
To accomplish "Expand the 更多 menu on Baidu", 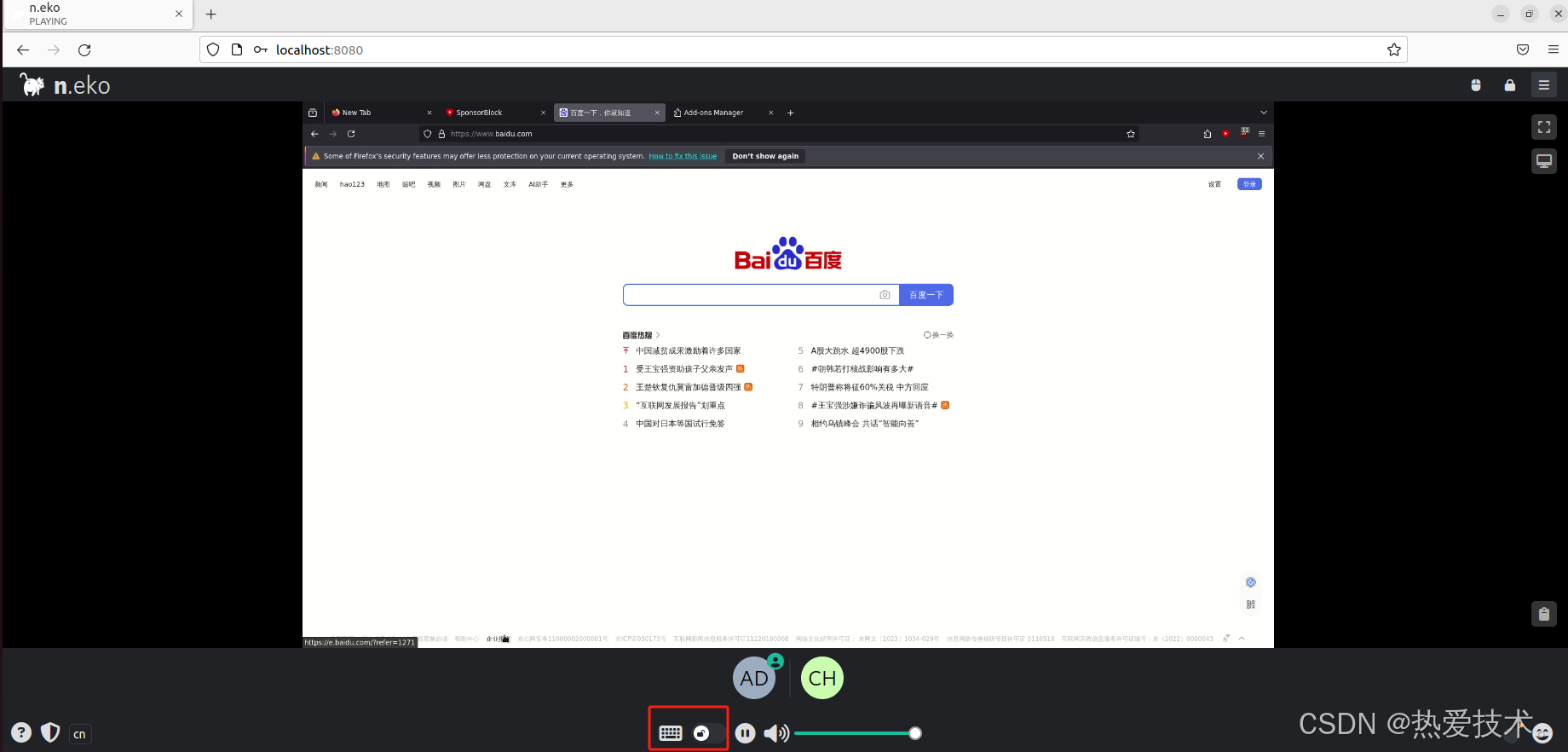I will [x=567, y=184].
